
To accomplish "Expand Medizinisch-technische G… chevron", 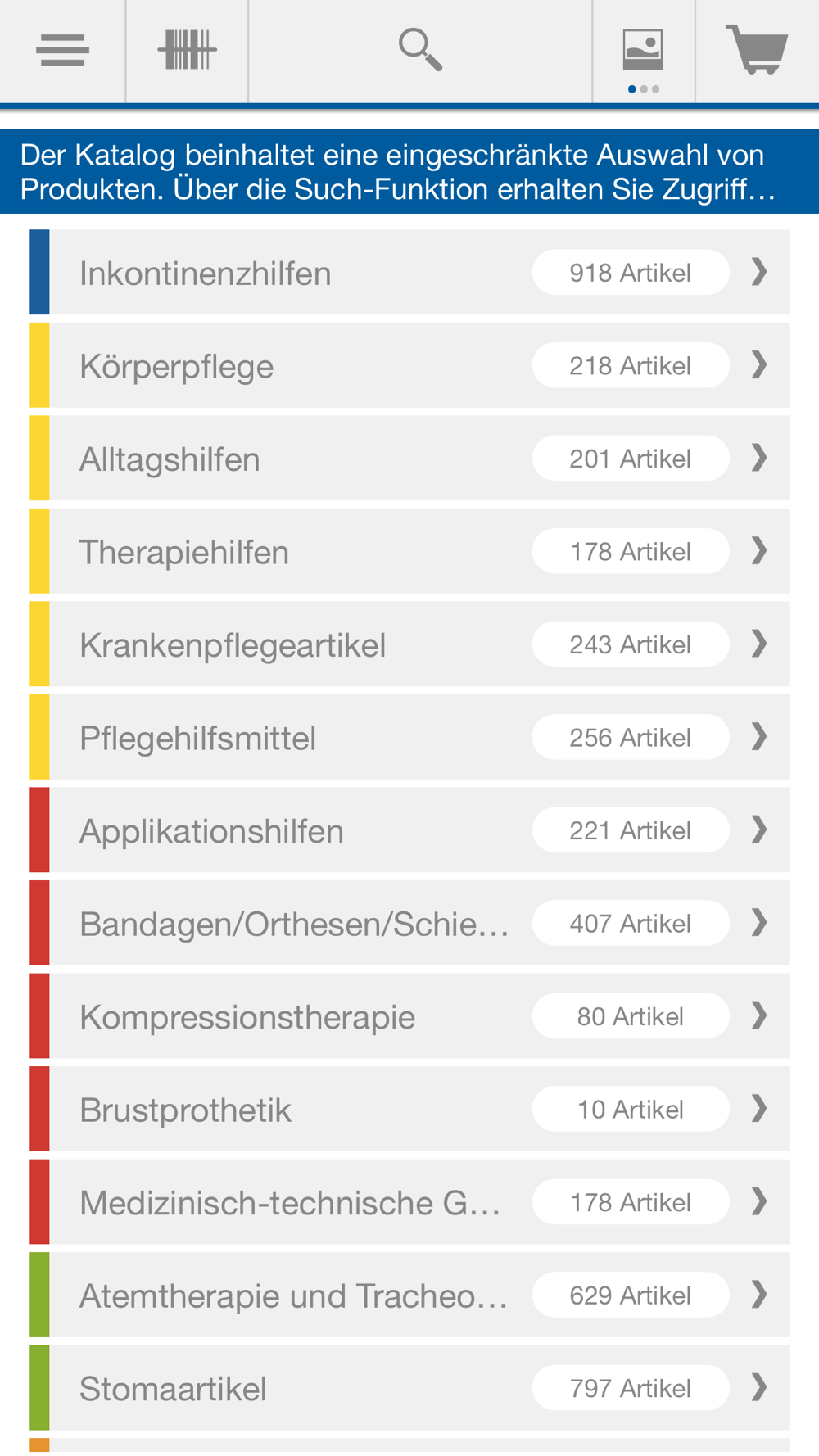I will click(759, 1201).
